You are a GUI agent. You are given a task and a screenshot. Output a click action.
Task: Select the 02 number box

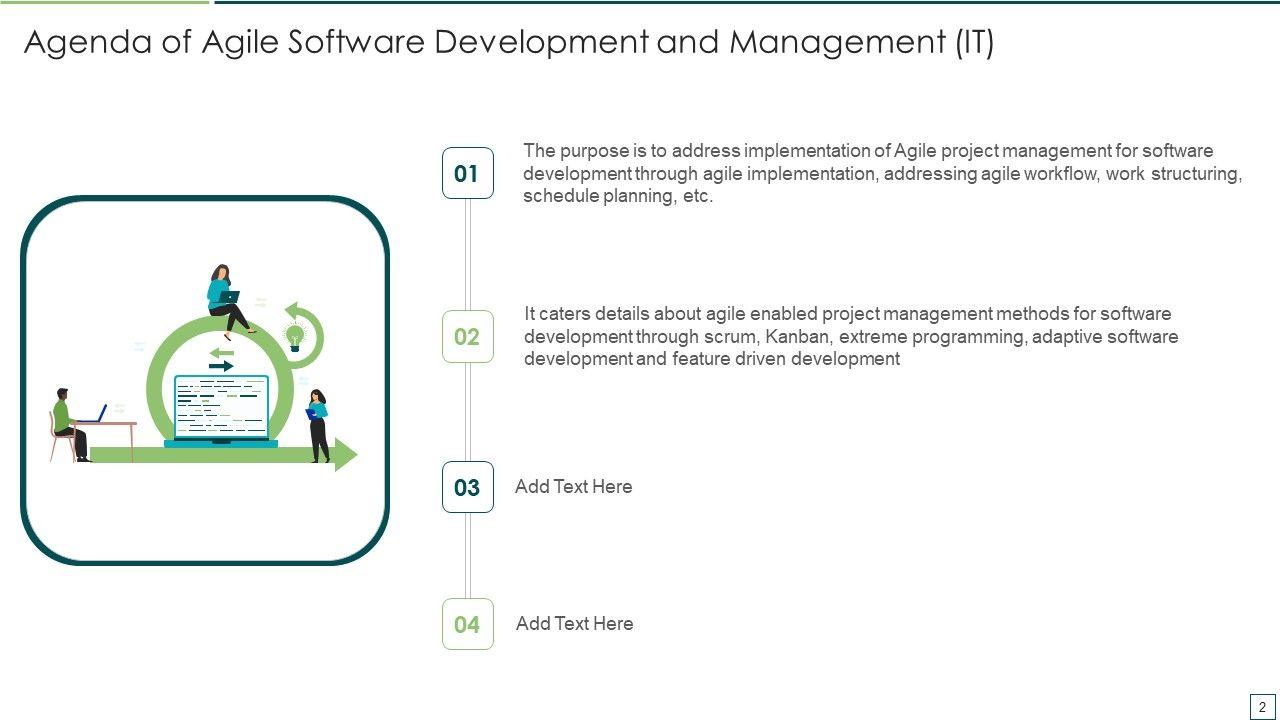tap(467, 336)
